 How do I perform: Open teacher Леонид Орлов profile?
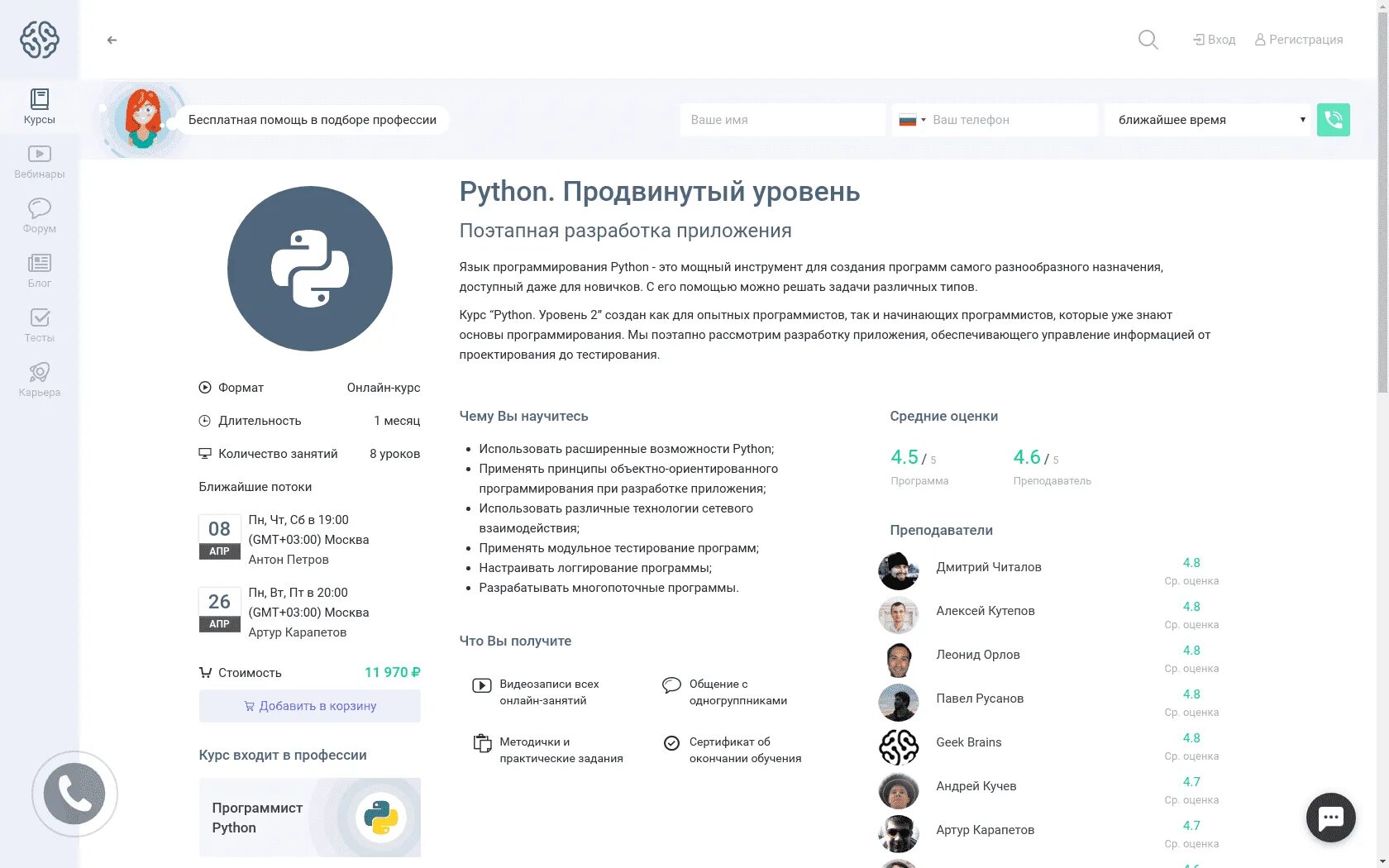click(x=978, y=655)
